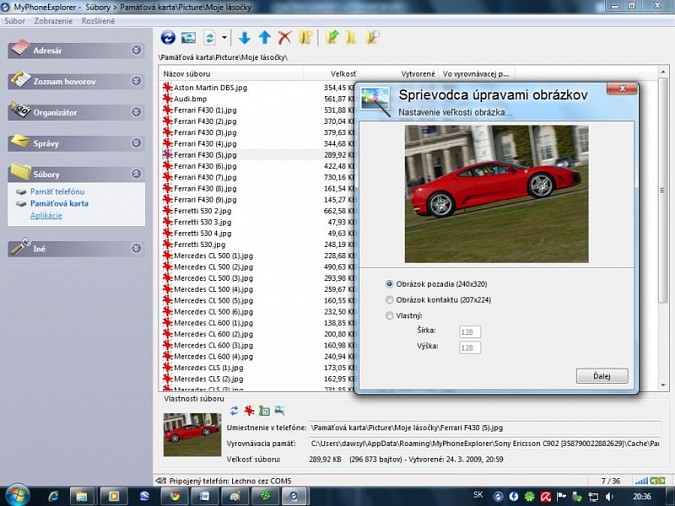Screen dimensions: 675x506
Task: Select Obrázok kontaktu (207x224) radio option
Action: tap(389, 300)
